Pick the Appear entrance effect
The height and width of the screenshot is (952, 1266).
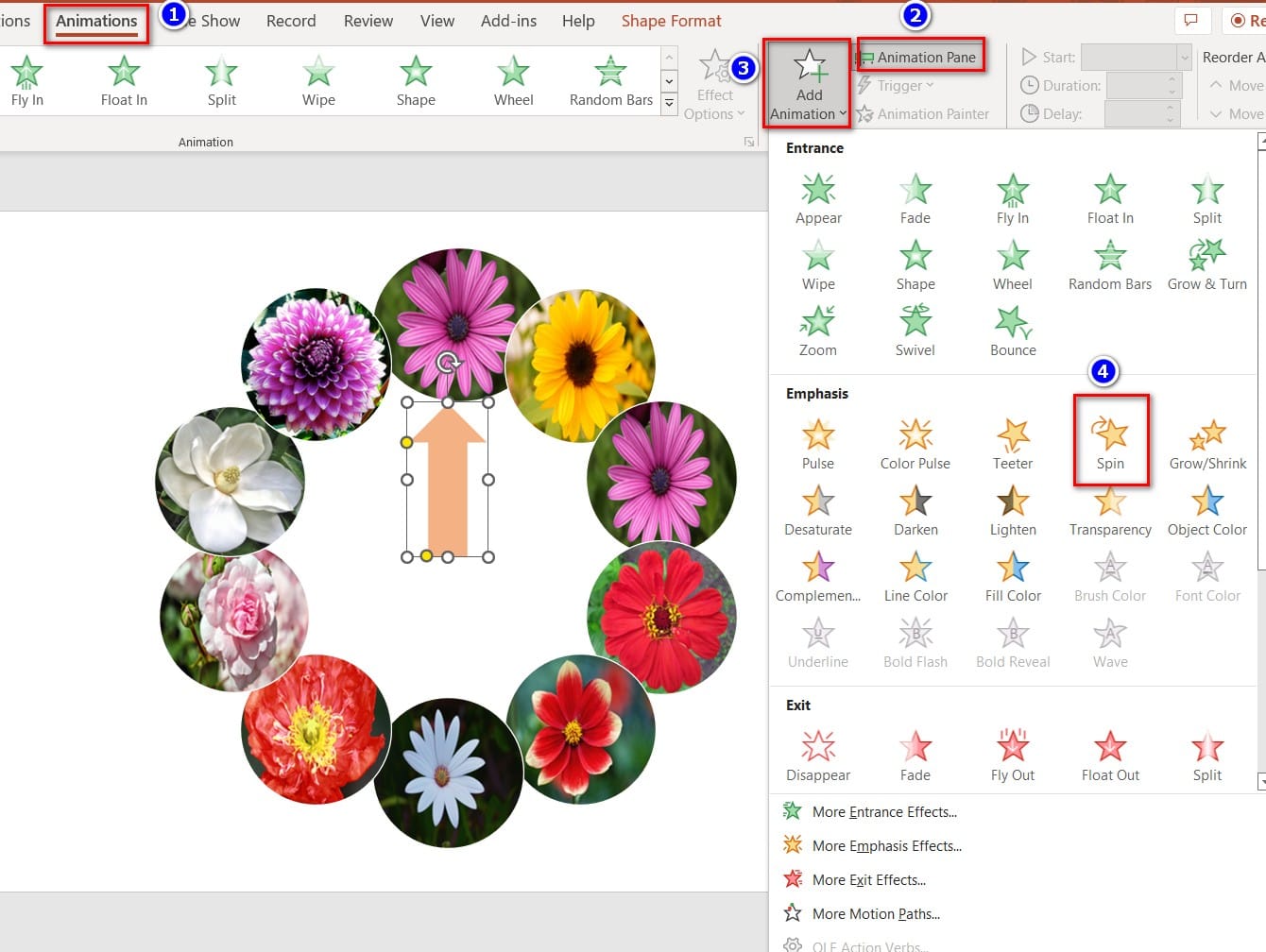[x=818, y=196]
